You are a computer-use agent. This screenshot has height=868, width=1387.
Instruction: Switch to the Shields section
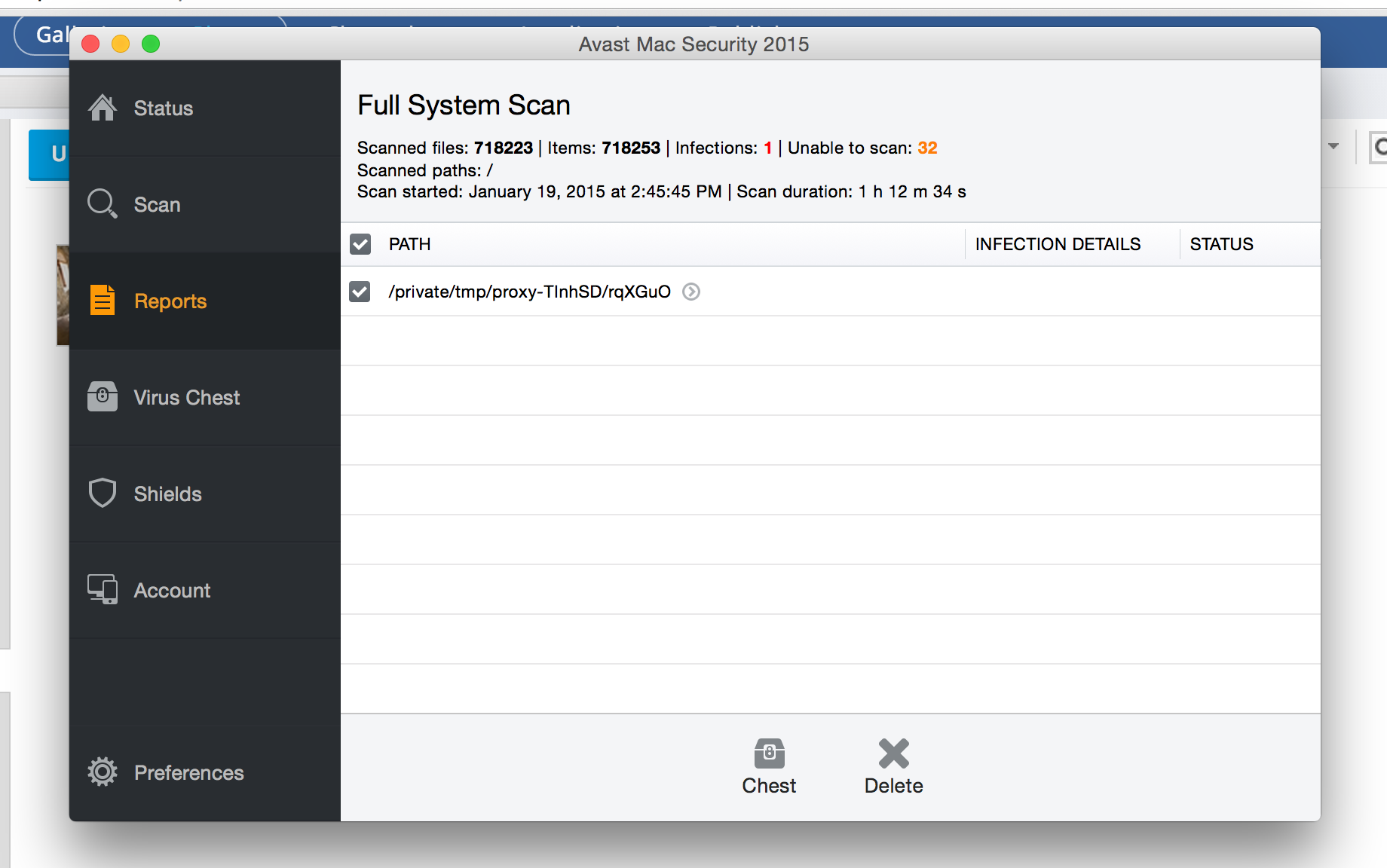click(x=205, y=494)
